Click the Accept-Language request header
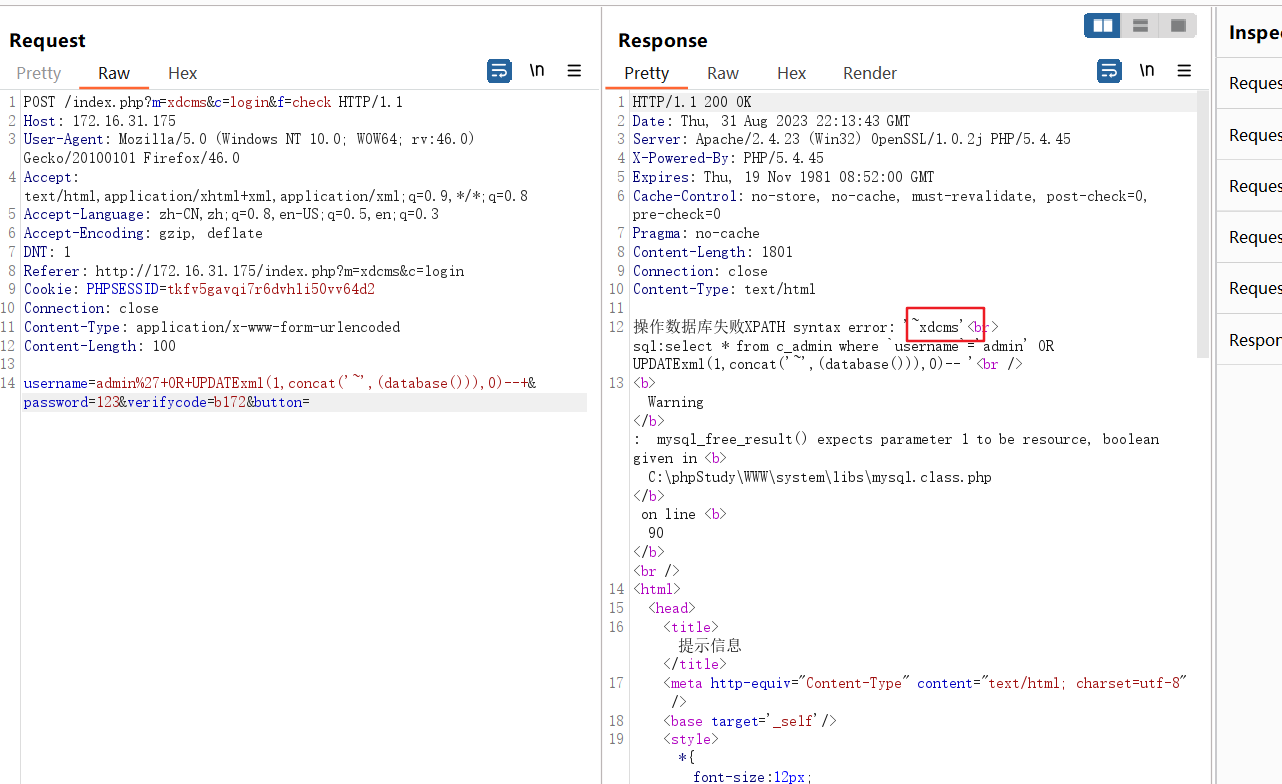This screenshot has height=784, width=1282. point(231,214)
